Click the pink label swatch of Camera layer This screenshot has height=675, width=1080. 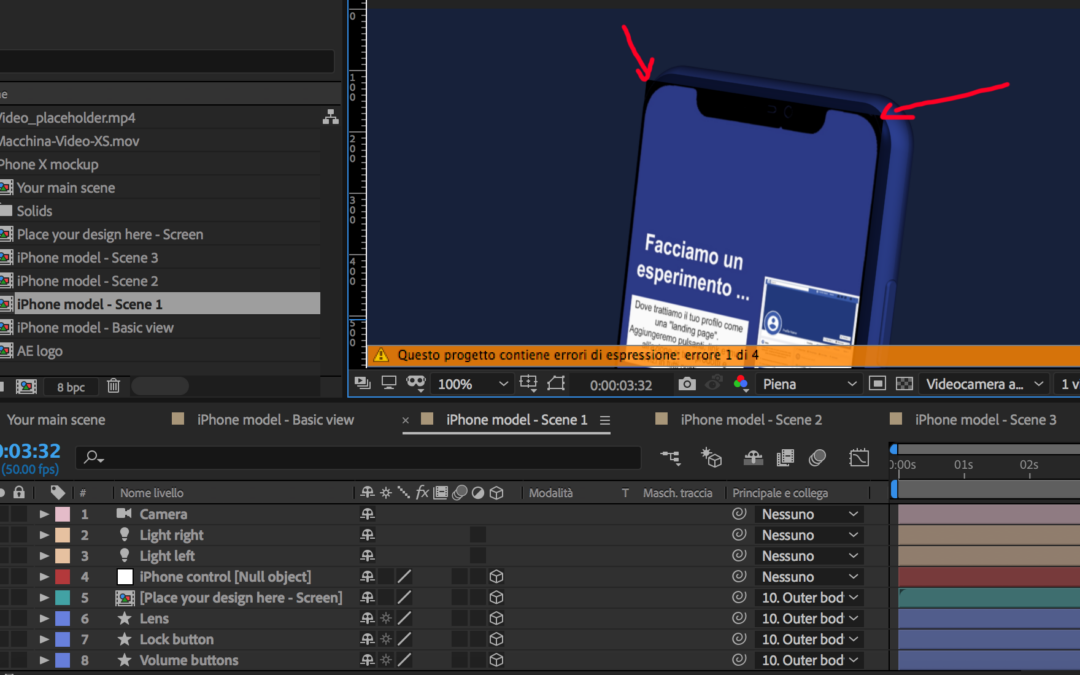63,514
